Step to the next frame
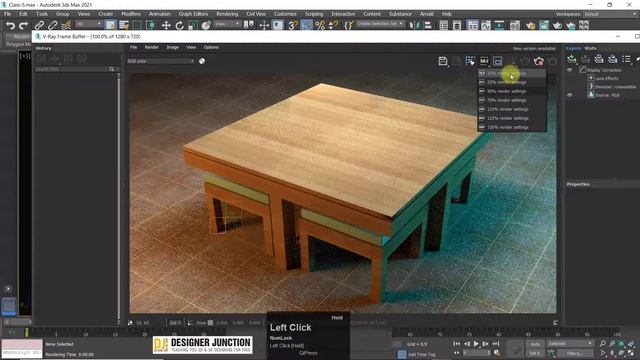This screenshot has height=360, width=640. (x=486, y=344)
